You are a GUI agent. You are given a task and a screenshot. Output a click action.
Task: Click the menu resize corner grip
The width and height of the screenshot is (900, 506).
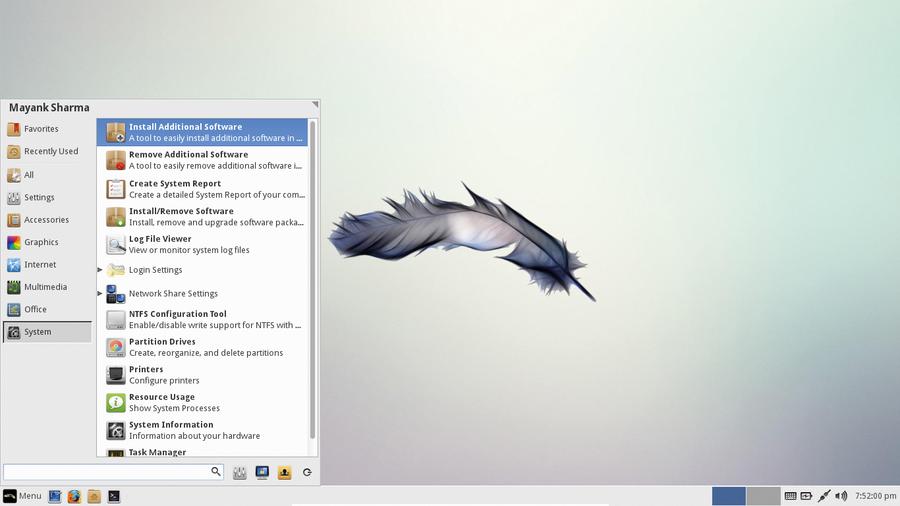[x=315, y=104]
